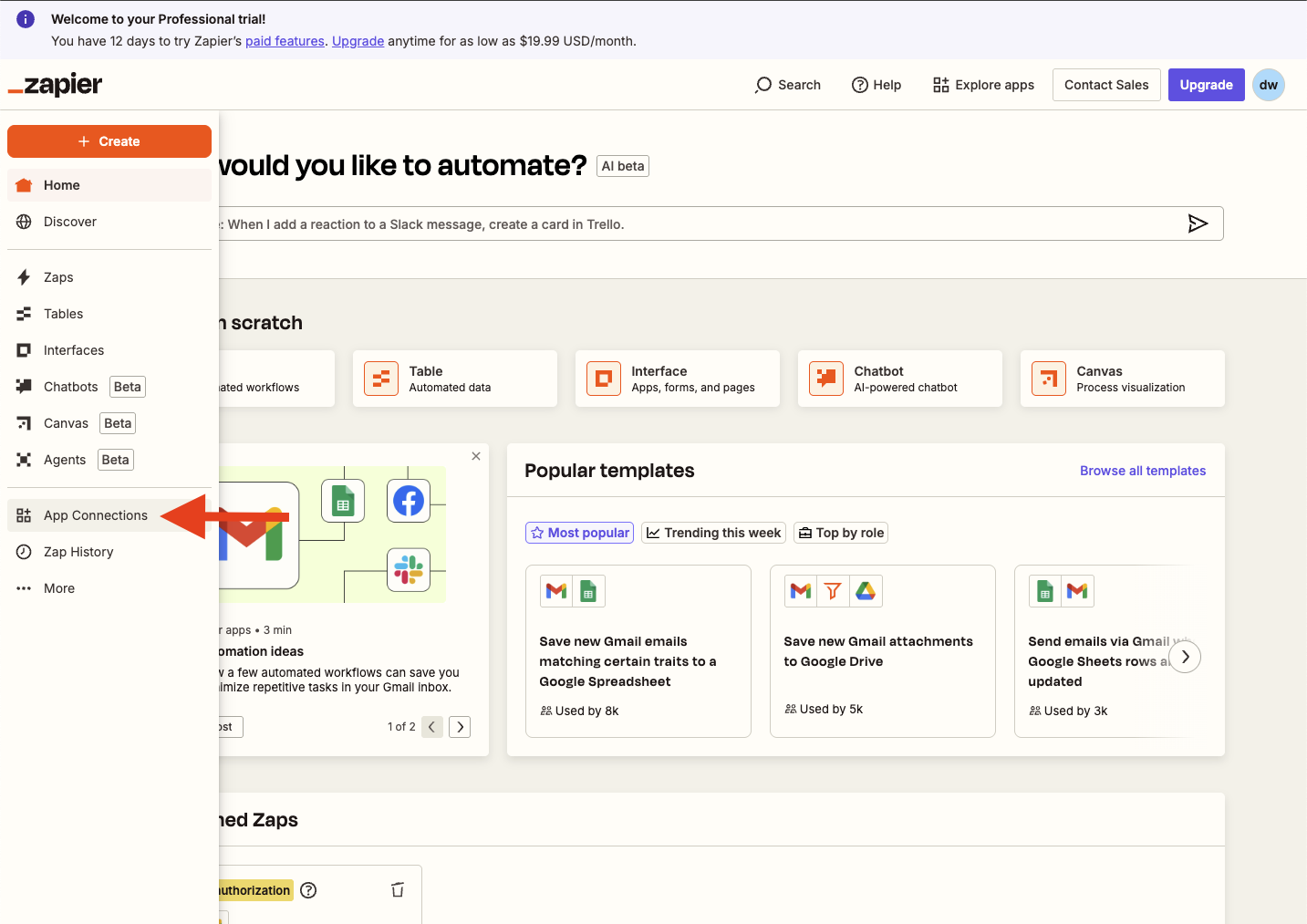Screen dimensions: 1307x924
Task: Click the Table icon in the start cards
Action: pyautogui.click(x=381, y=379)
